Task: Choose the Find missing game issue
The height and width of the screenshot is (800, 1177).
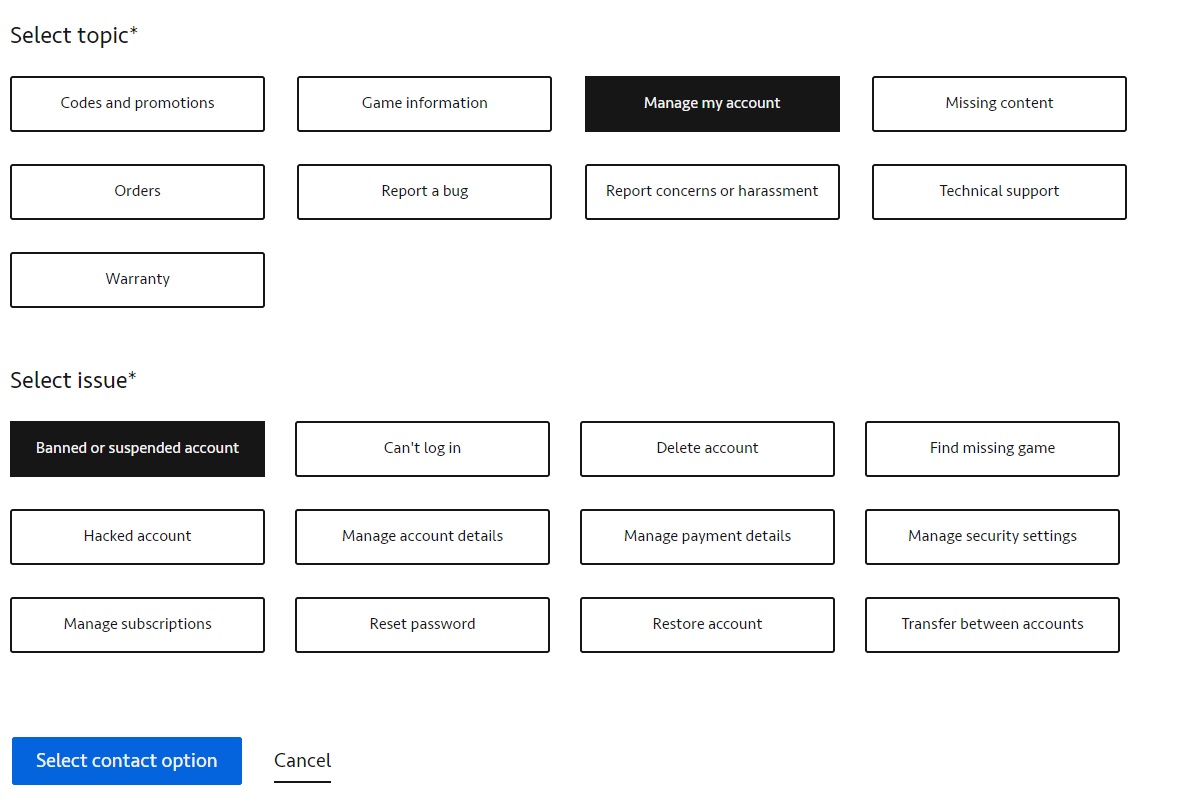Action: [x=992, y=448]
